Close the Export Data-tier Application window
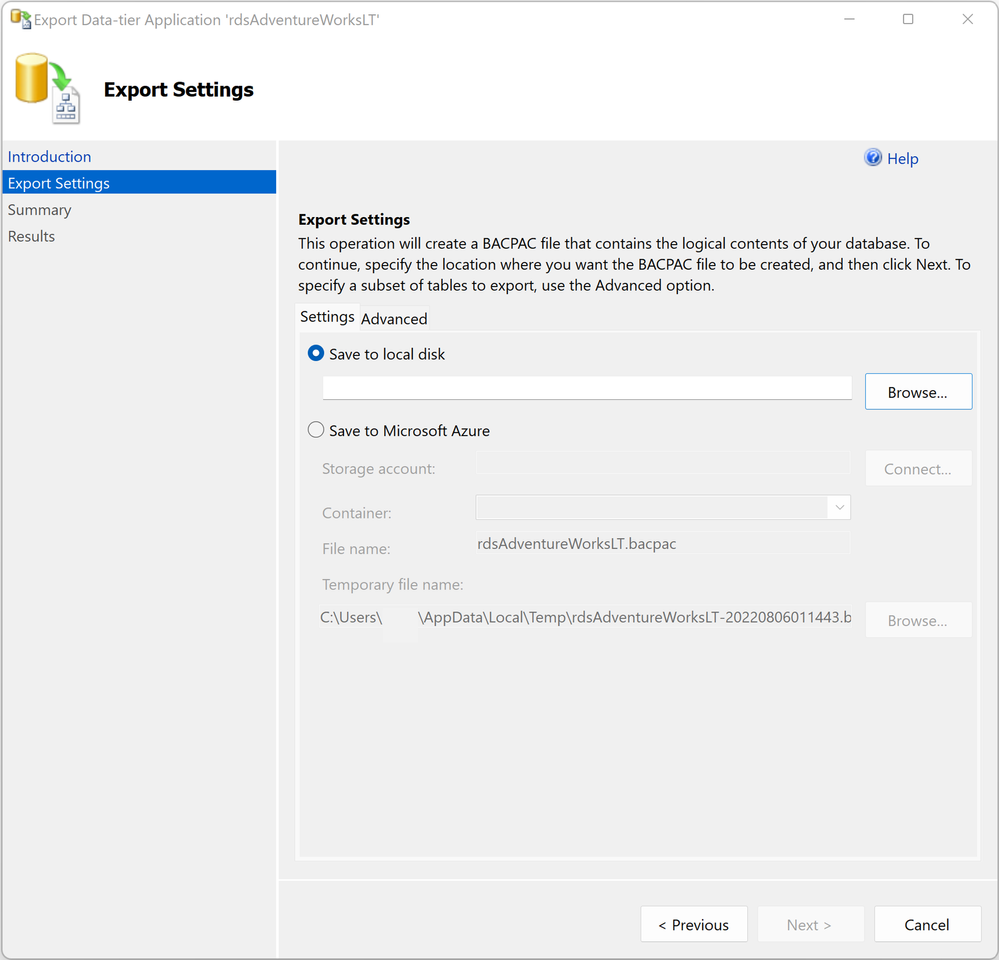 [967, 19]
